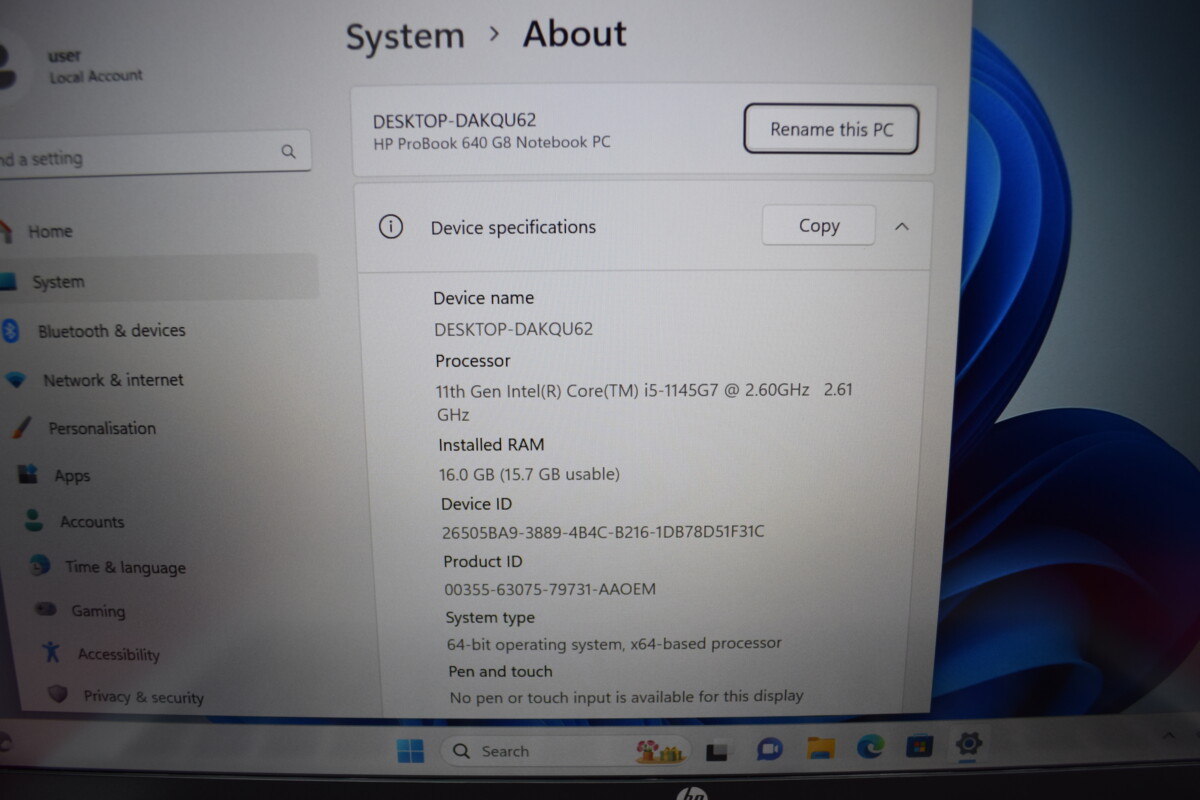Click the Accessibility figure icon

[x=52, y=652]
